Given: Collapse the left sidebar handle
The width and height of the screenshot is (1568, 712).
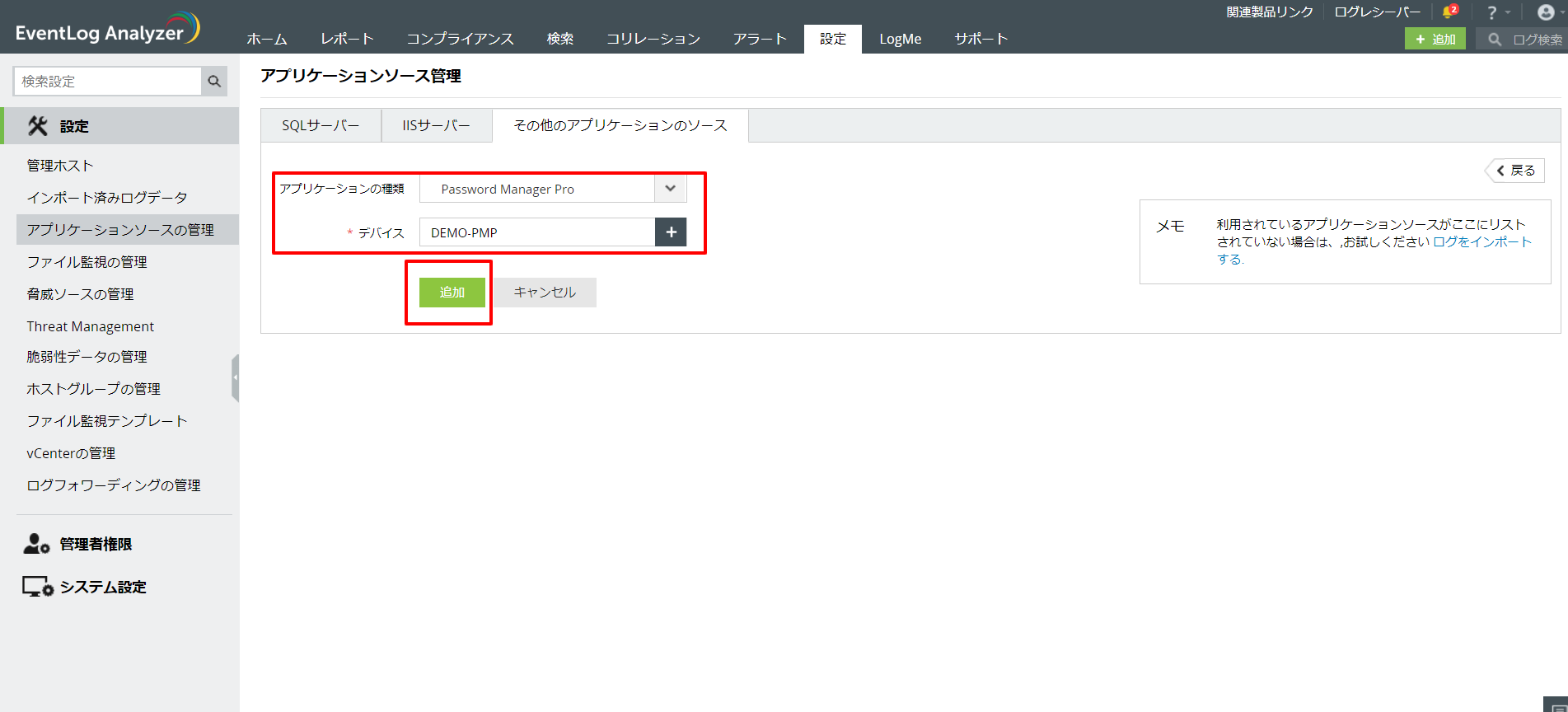Looking at the screenshot, I should (x=236, y=377).
